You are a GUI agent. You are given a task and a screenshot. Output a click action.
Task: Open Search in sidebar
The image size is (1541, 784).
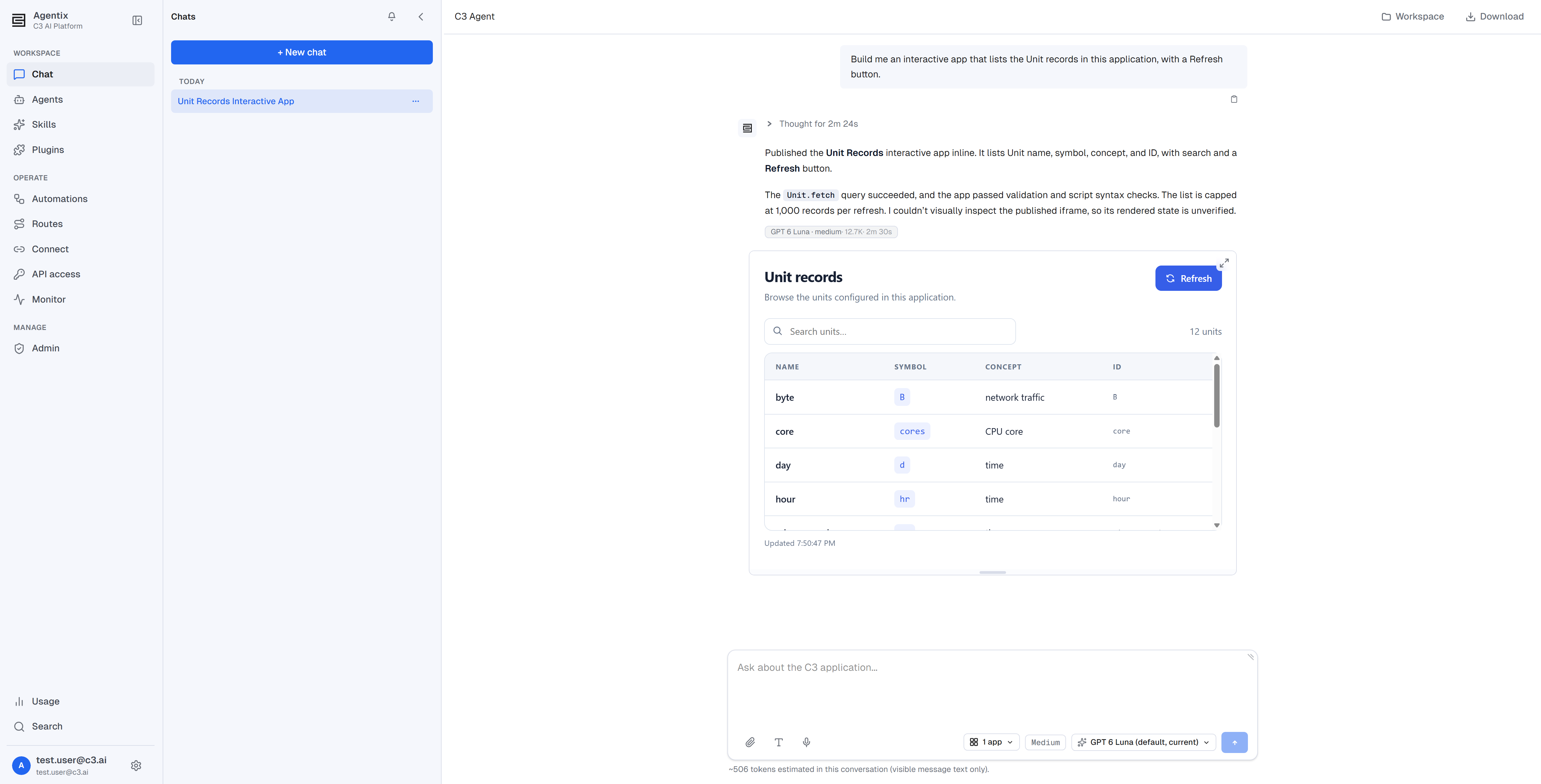click(x=80, y=726)
